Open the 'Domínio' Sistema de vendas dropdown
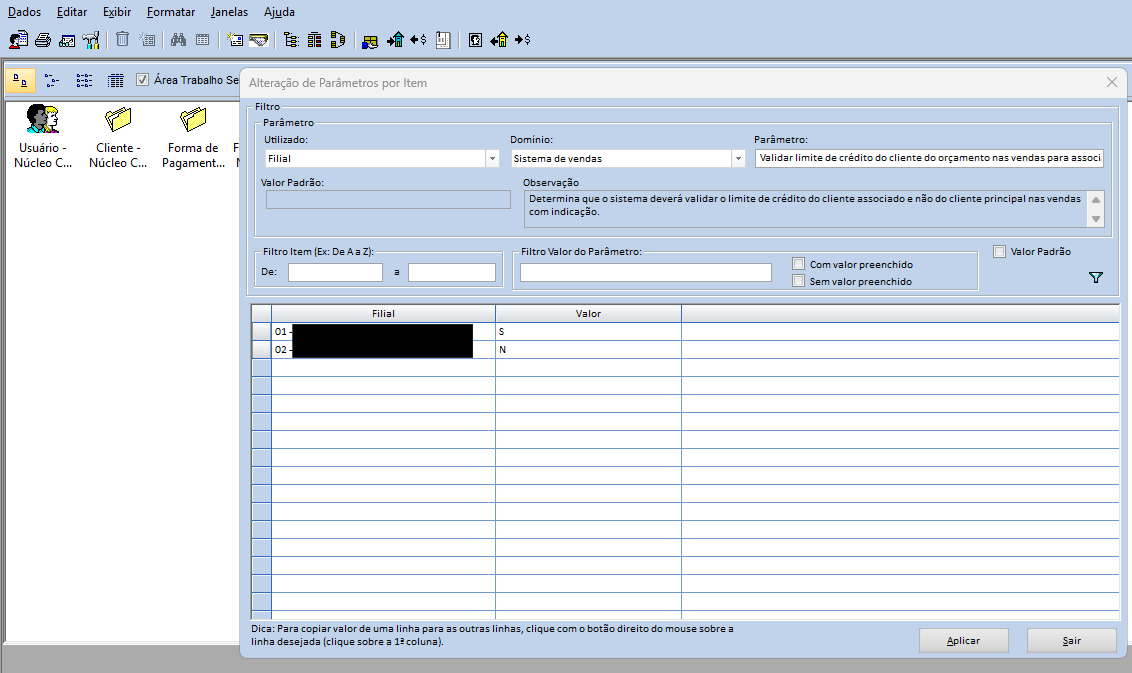Viewport: 1132px width, 673px height. pos(738,158)
